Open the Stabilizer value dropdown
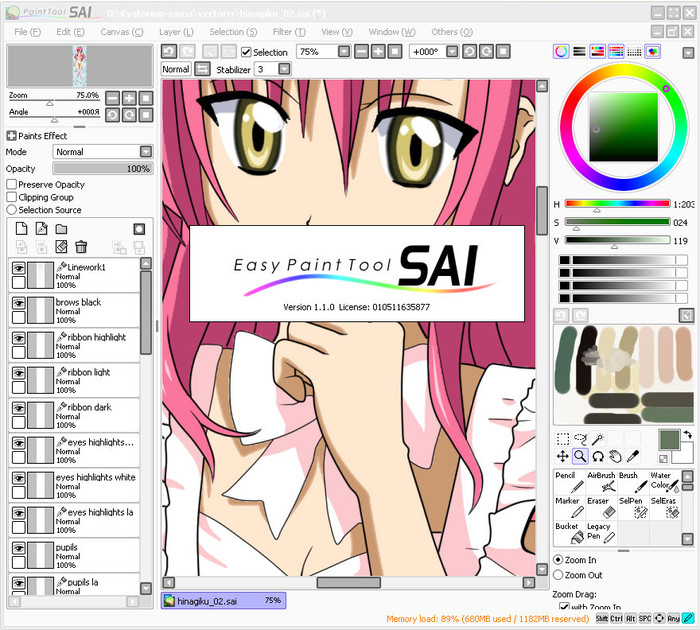 [x=284, y=69]
